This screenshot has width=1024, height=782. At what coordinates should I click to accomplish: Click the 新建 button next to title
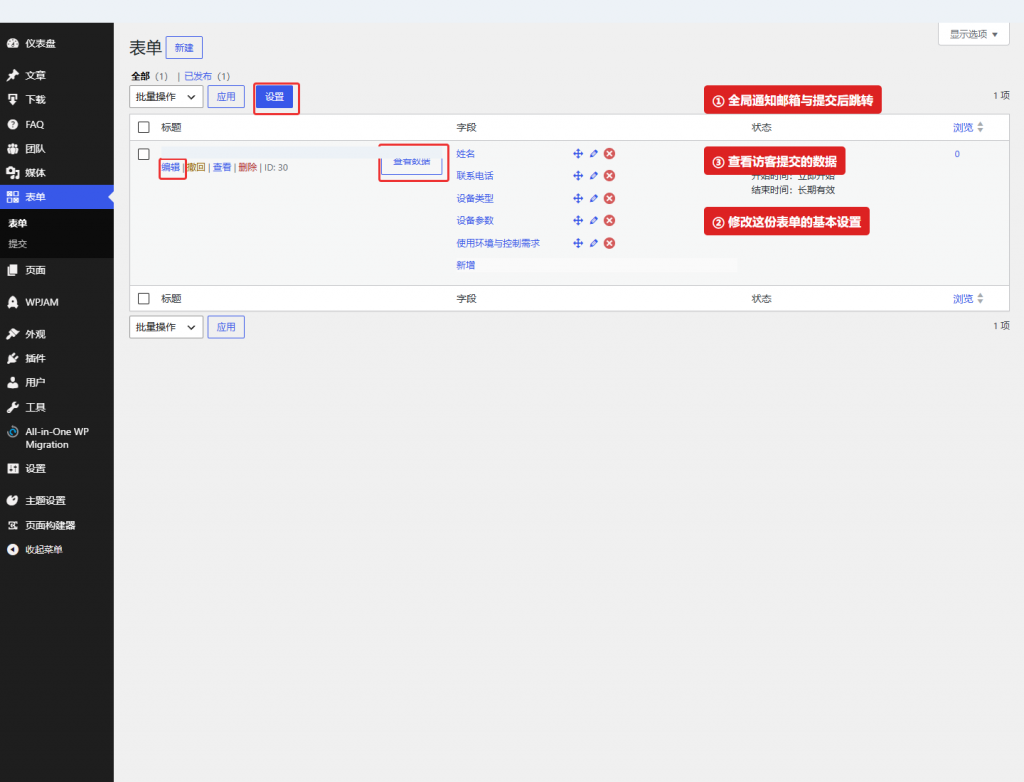[x=184, y=48]
